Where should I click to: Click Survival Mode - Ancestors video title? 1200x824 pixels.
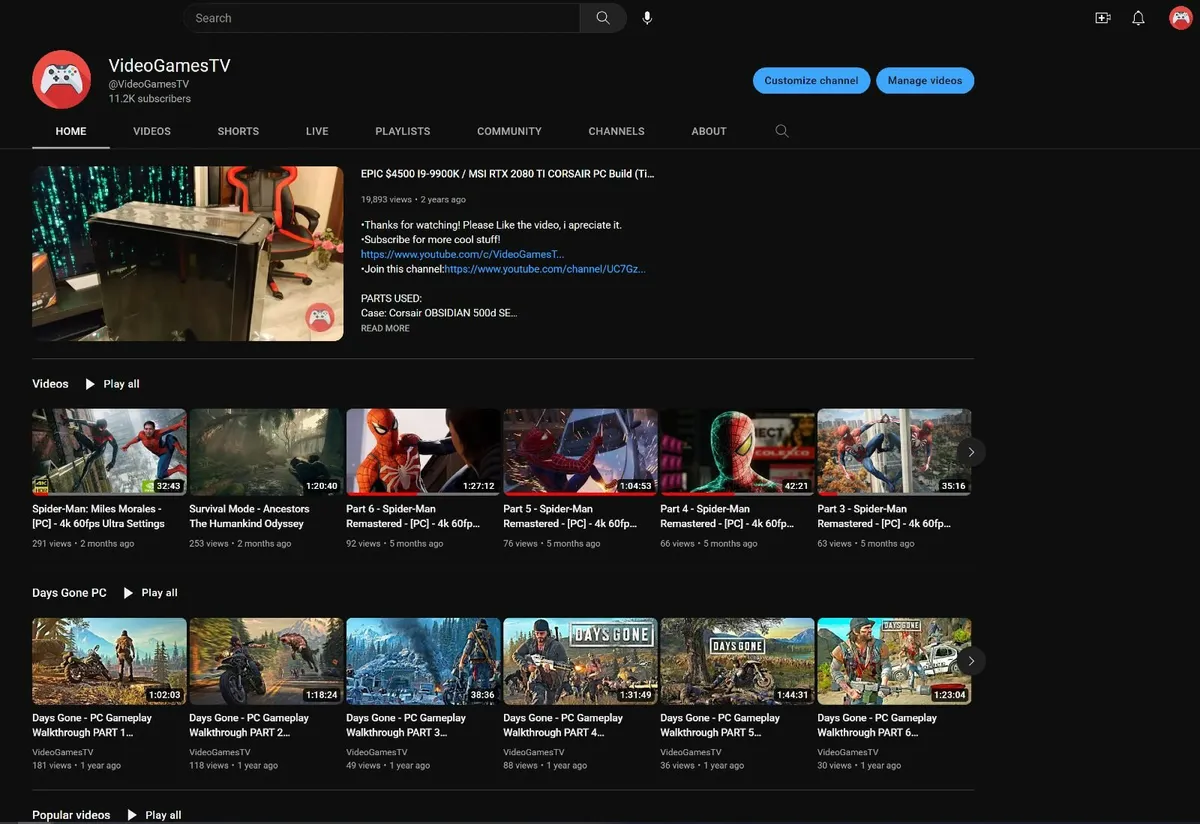pos(249,516)
